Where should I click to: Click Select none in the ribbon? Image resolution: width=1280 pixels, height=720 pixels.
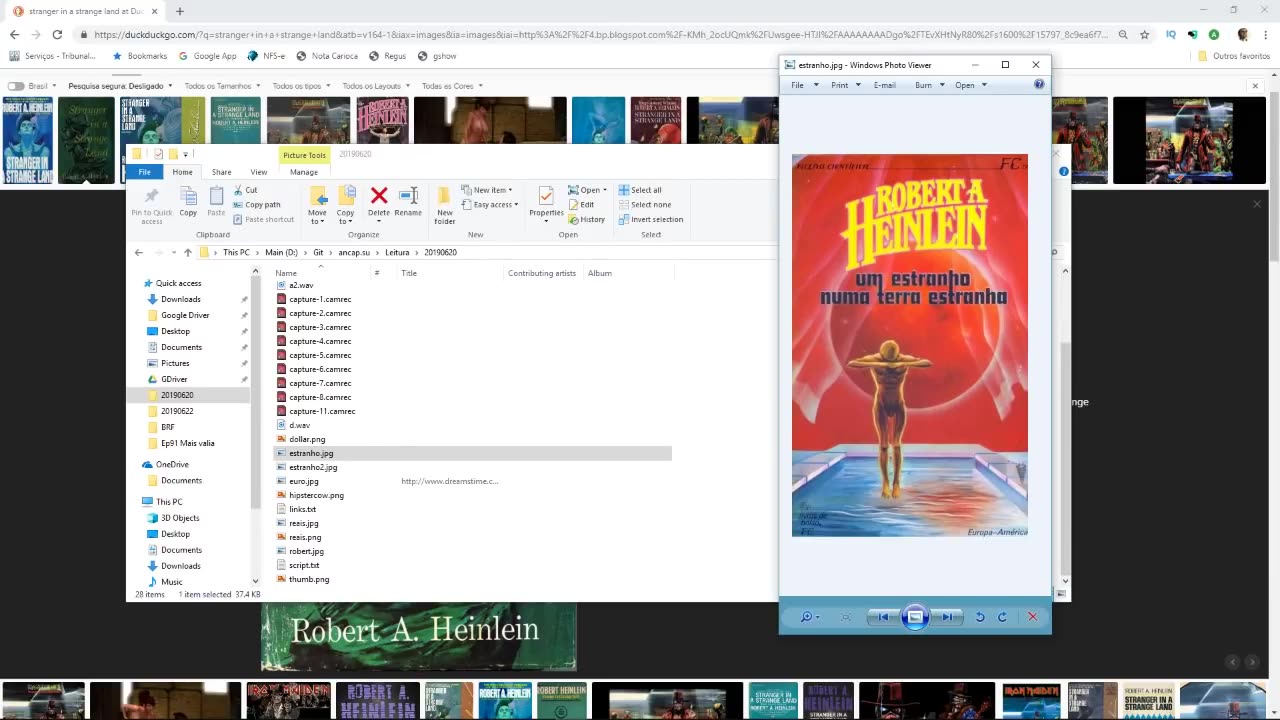coord(644,205)
